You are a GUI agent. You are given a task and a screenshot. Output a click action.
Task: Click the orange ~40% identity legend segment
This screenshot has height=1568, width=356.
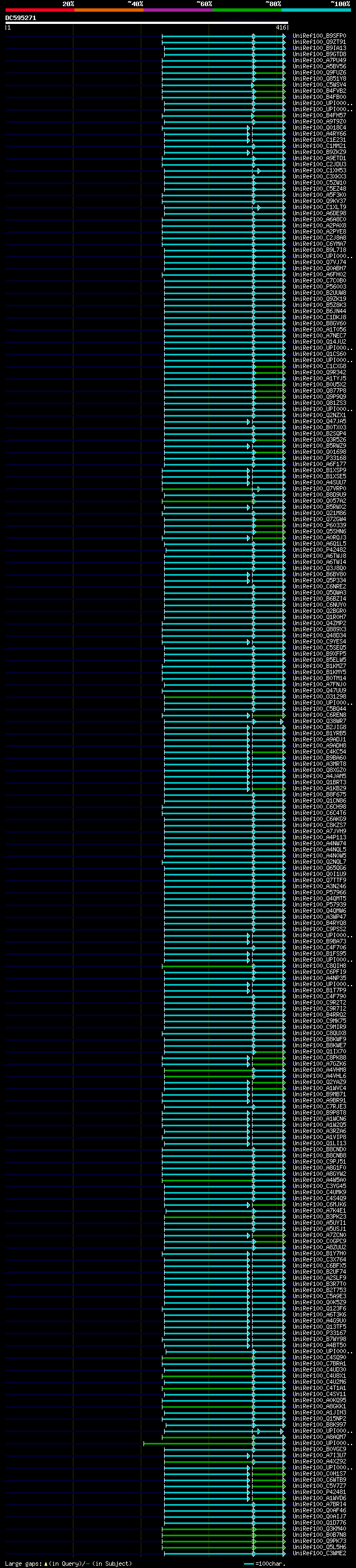[108, 10]
